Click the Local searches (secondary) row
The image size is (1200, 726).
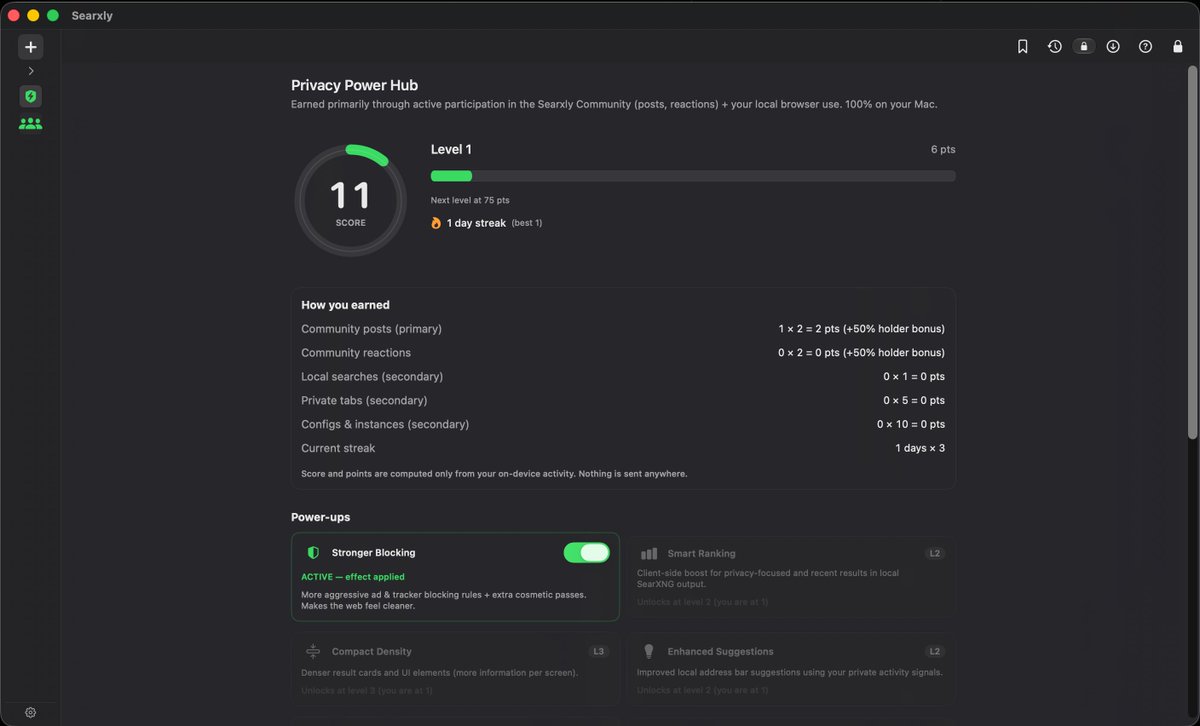click(623, 377)
